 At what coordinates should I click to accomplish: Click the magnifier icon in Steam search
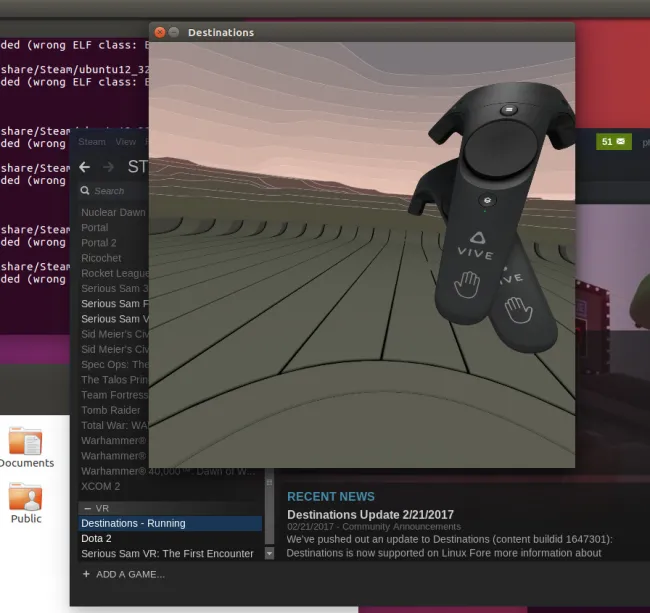pos(85,191)
